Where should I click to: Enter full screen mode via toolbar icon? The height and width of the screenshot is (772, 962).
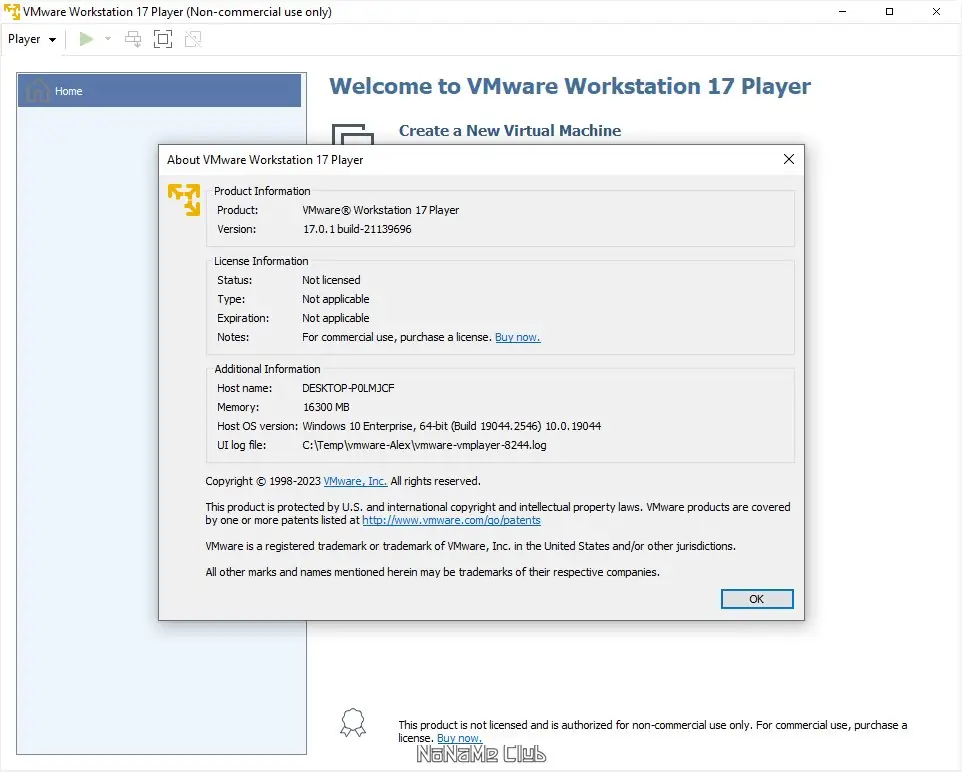click(163, 39)
